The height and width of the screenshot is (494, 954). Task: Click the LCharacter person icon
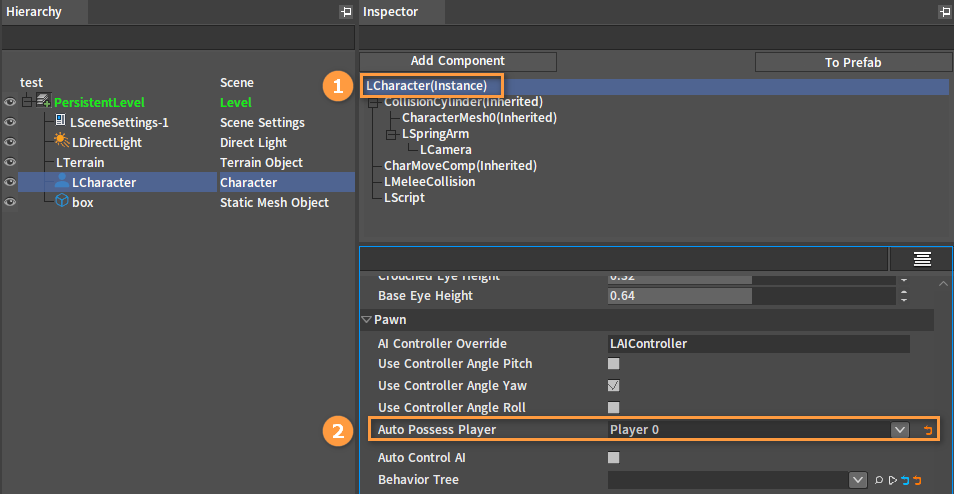(x=61, y=181)
